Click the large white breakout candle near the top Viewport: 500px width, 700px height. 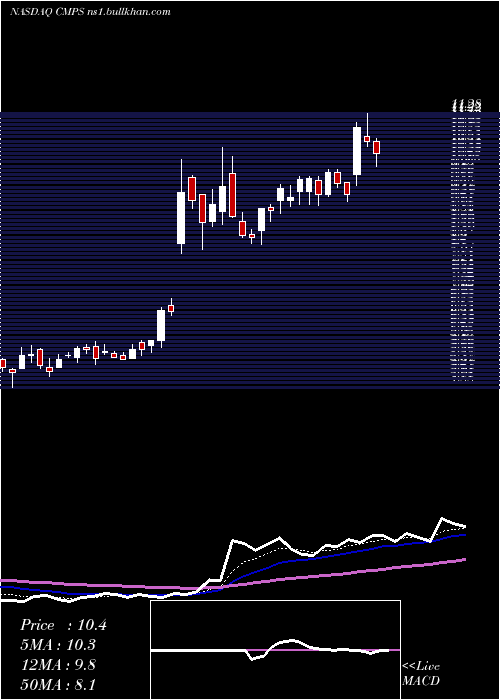(357, 151)
